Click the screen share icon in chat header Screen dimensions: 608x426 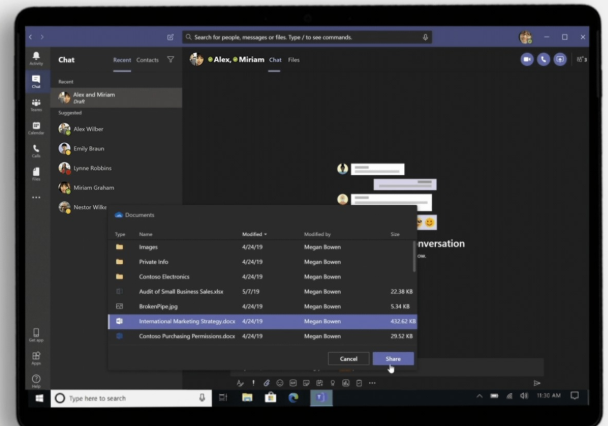560,59
